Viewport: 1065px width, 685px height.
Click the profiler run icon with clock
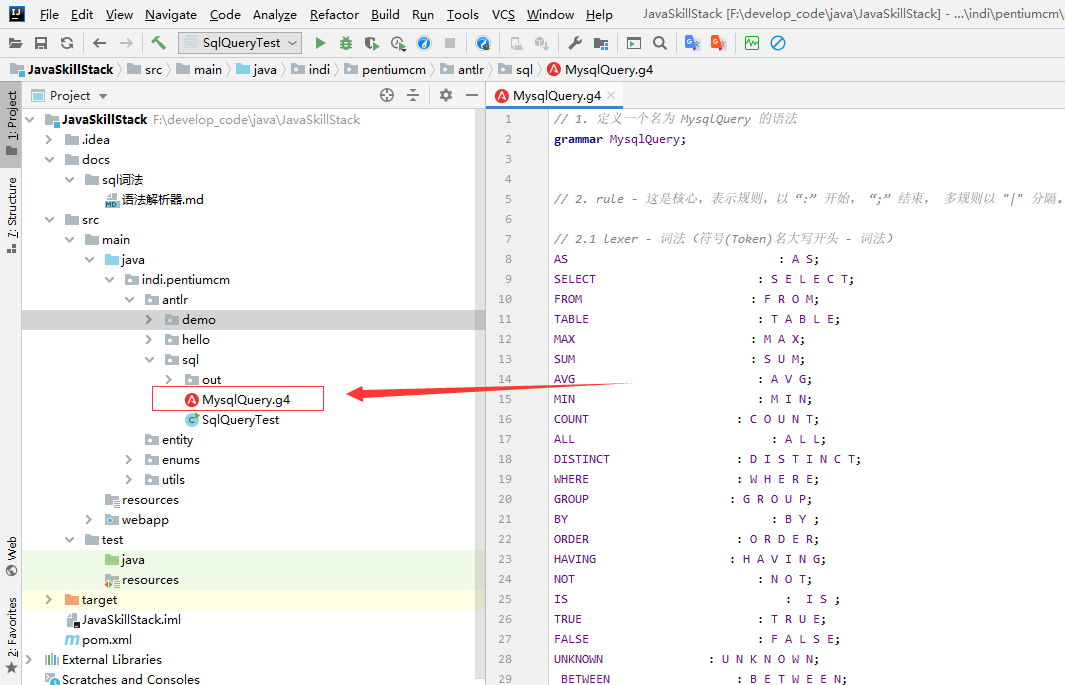(x=398, y=43)
